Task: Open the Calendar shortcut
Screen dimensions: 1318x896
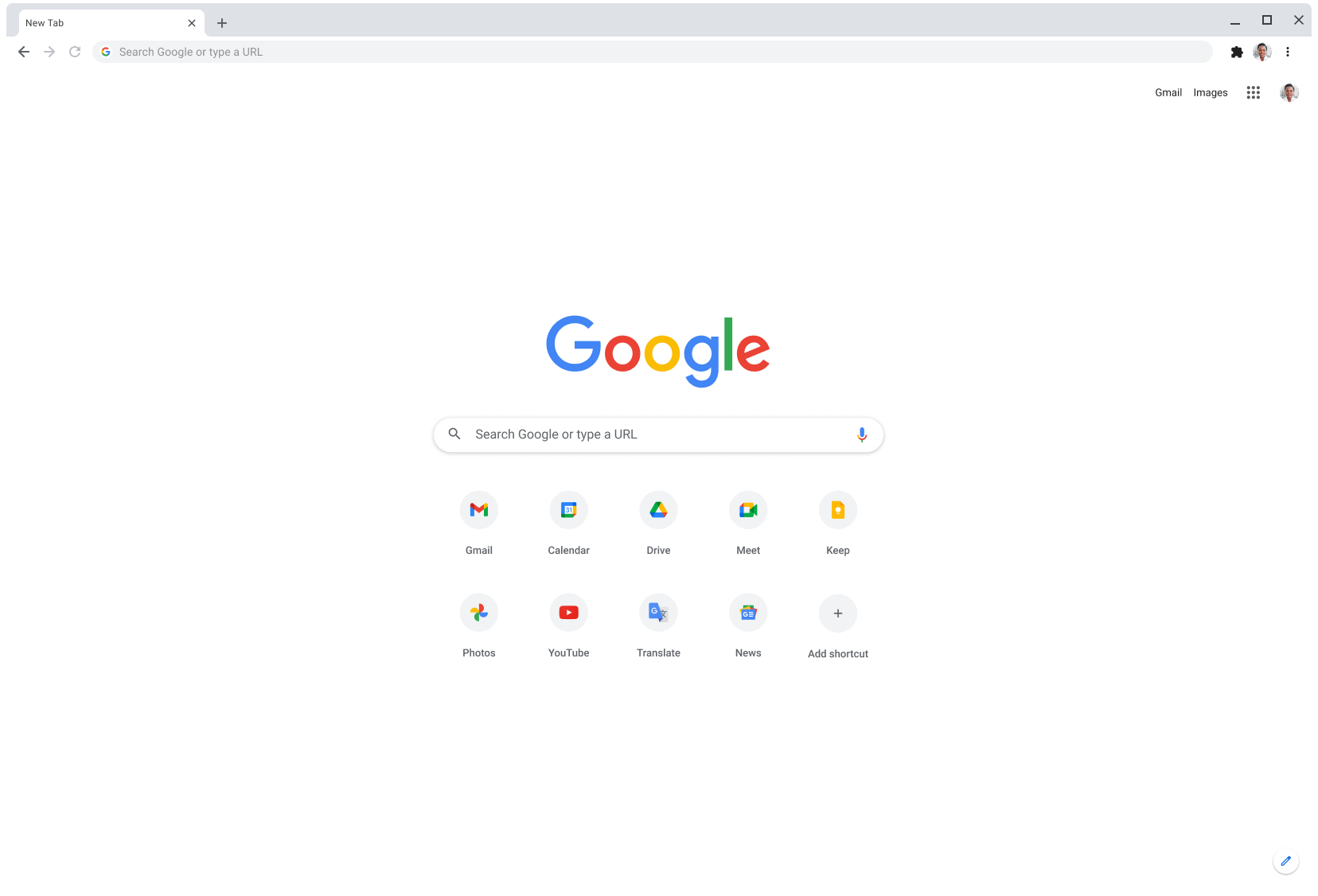Action: pyautogui.click(x=568, y=510)
